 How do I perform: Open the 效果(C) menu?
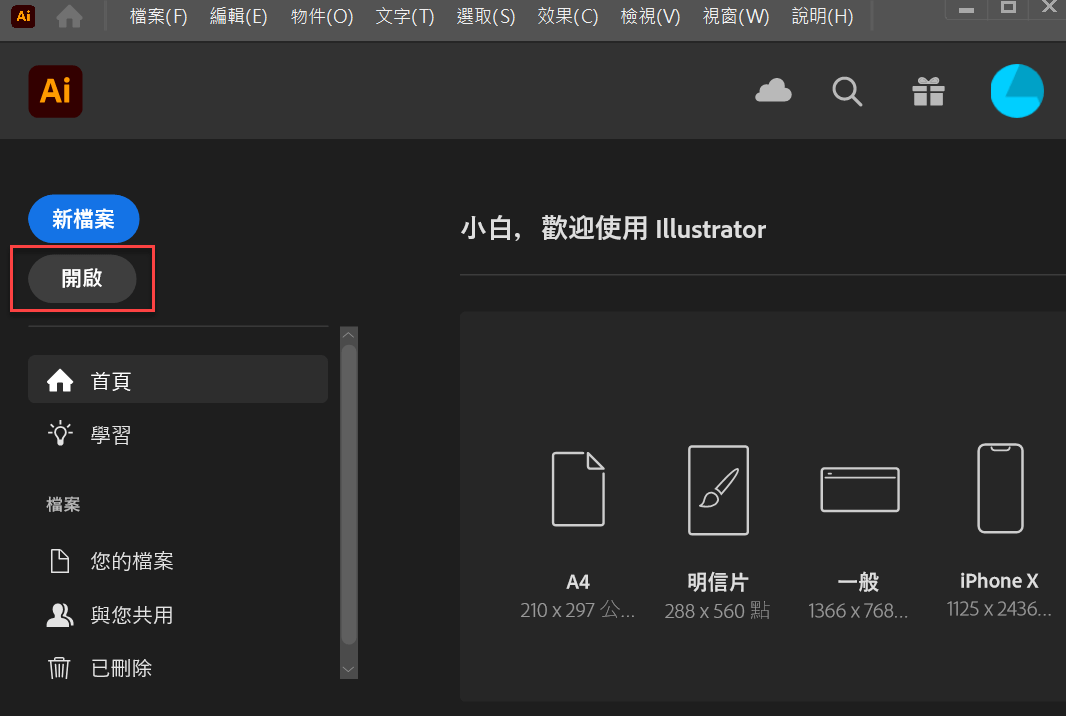(x=568, y=16)
